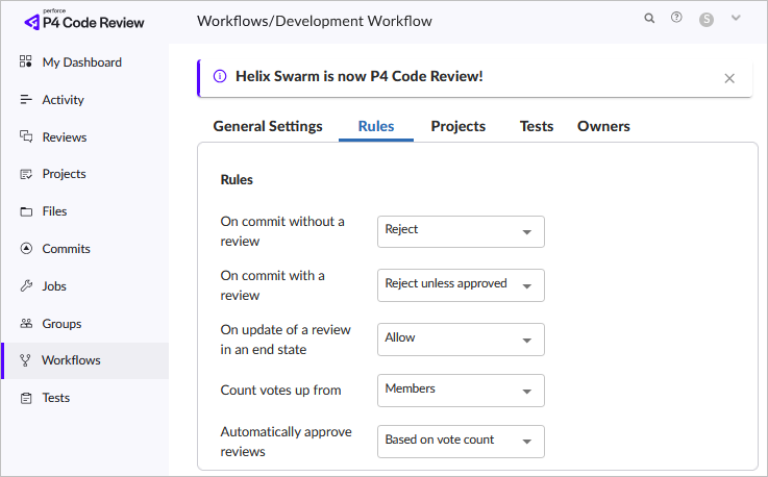This screenshot has width=768, height=477.
Task: Expand the user menu chevron
Action: click(x=736, y=18)
